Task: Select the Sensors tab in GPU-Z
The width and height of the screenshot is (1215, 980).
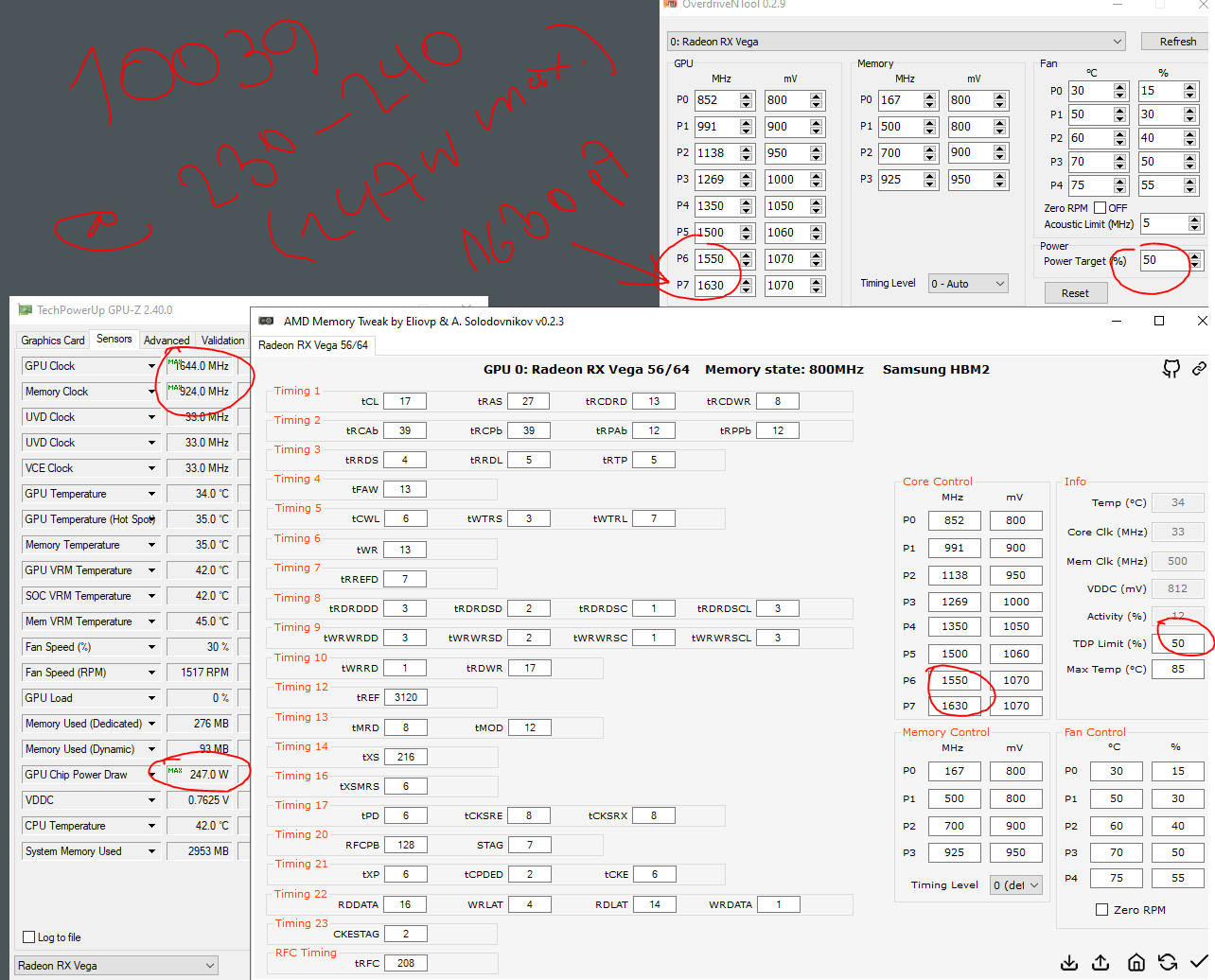Action: (x=114, y=339)
